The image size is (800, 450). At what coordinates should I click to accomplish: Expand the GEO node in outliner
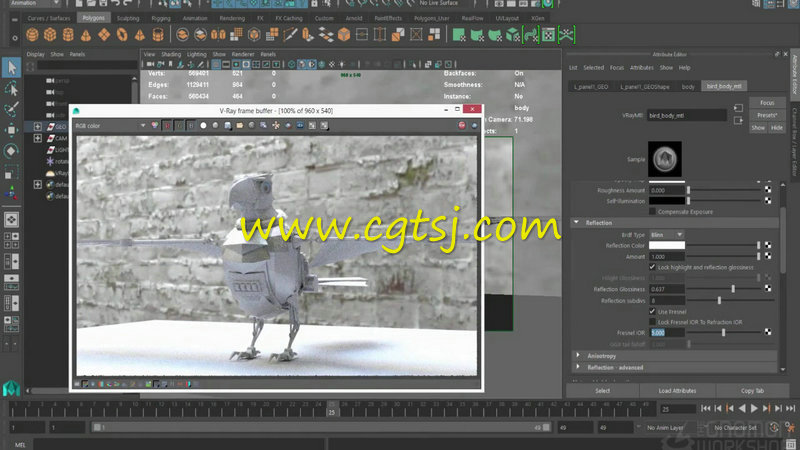[38, 126]
